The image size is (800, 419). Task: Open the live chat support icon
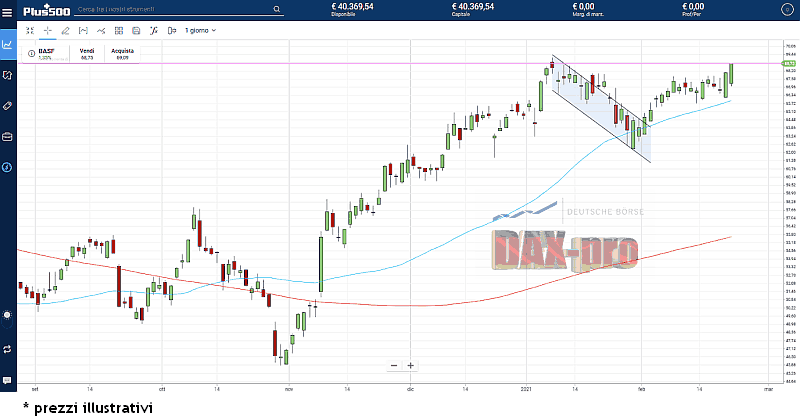[7, 380]
